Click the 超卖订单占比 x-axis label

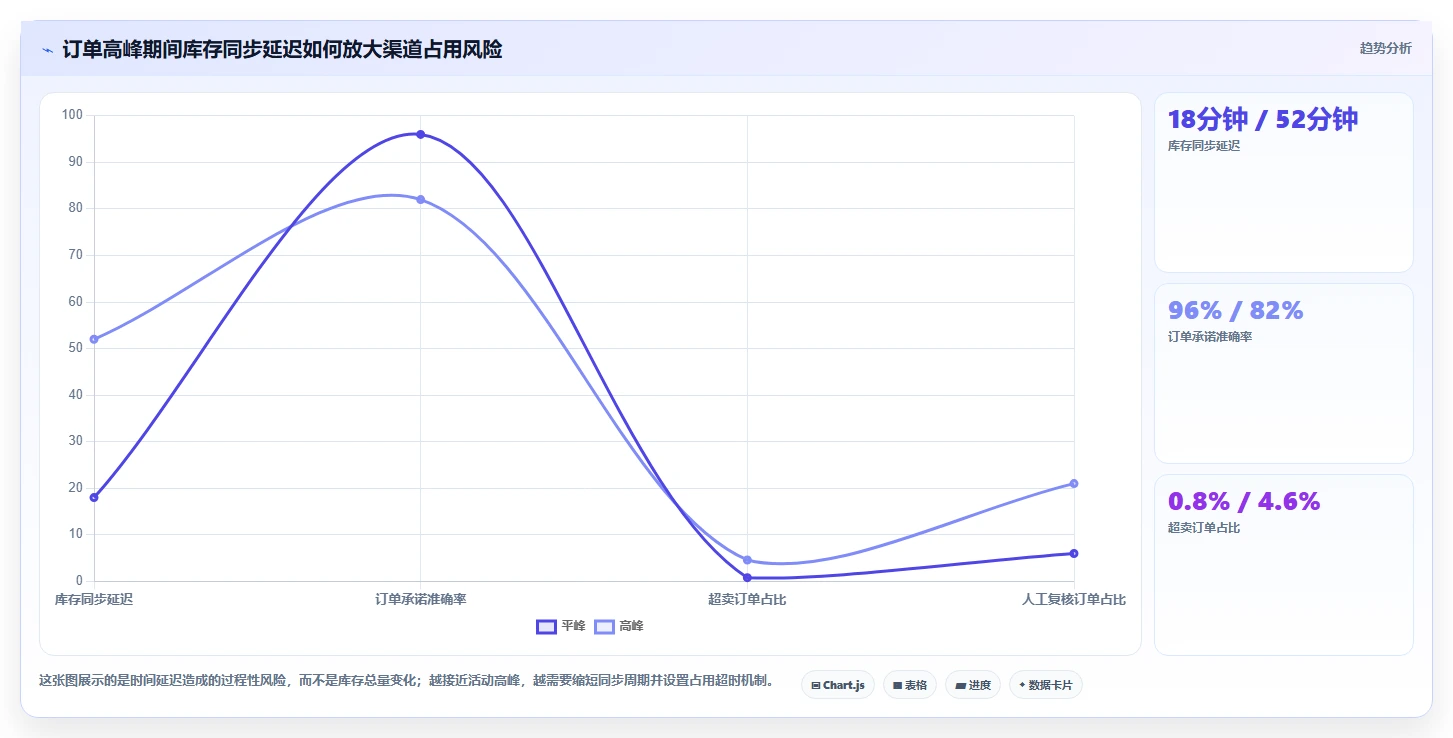pyautogui.click(x=747, y=599)
